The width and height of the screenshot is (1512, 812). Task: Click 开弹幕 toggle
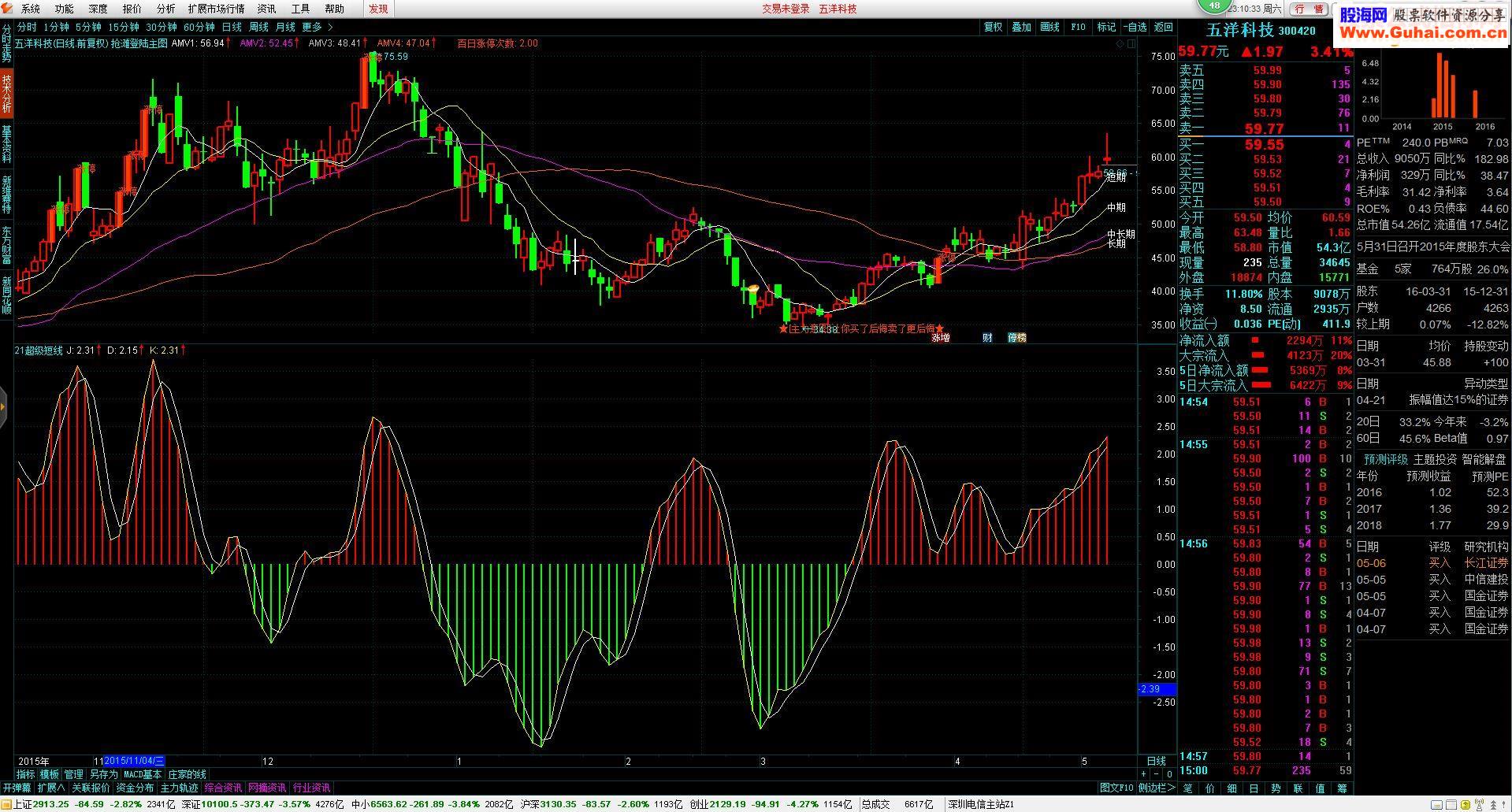coord(17,788)
